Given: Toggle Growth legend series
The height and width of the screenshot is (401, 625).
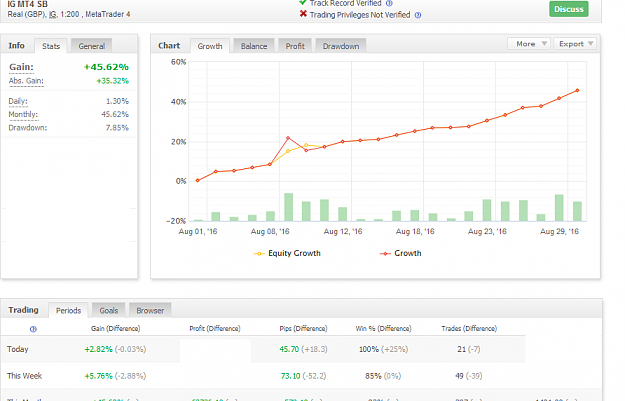Looking at the screenshot, I should click(x=401, y=253).
